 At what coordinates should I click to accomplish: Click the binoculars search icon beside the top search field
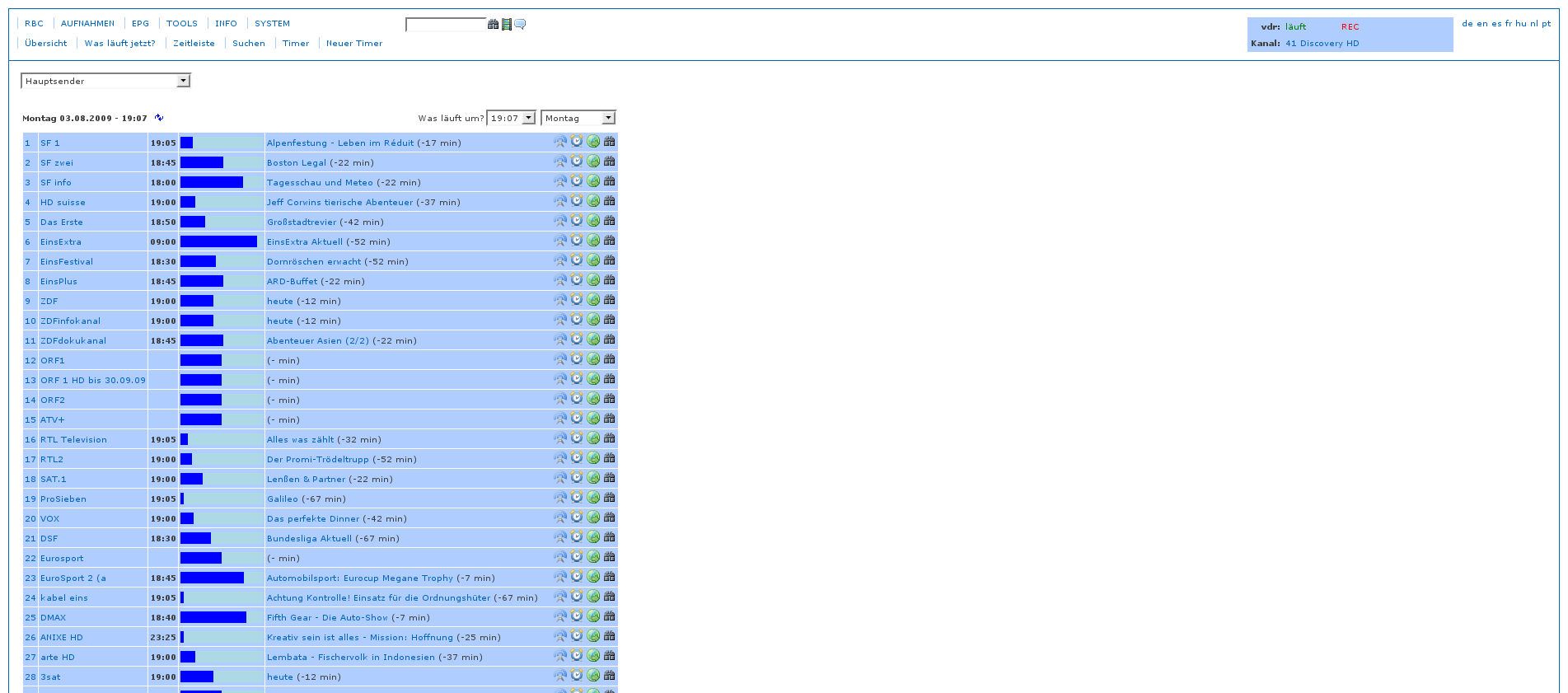pyautogui.click(x=493, y=24)
